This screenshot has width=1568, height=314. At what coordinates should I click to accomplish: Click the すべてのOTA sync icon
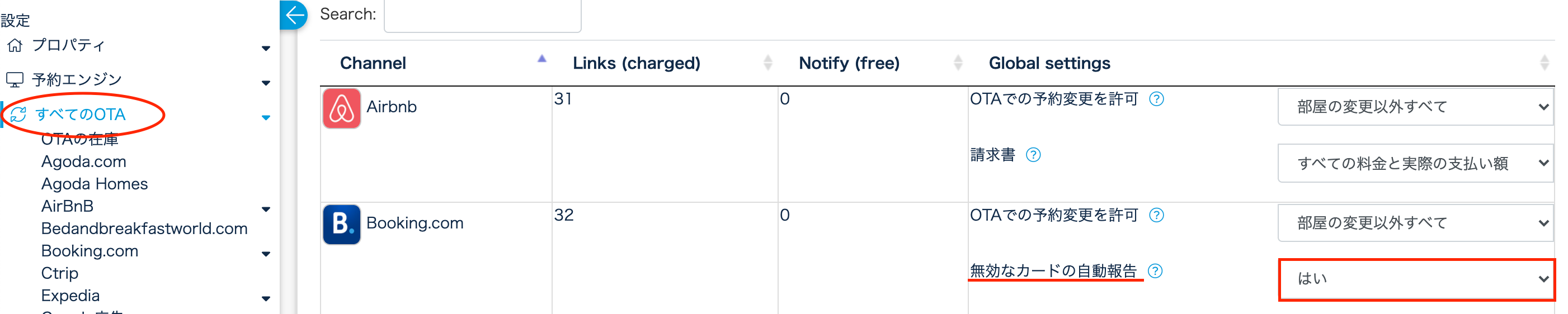pos(18,115)
